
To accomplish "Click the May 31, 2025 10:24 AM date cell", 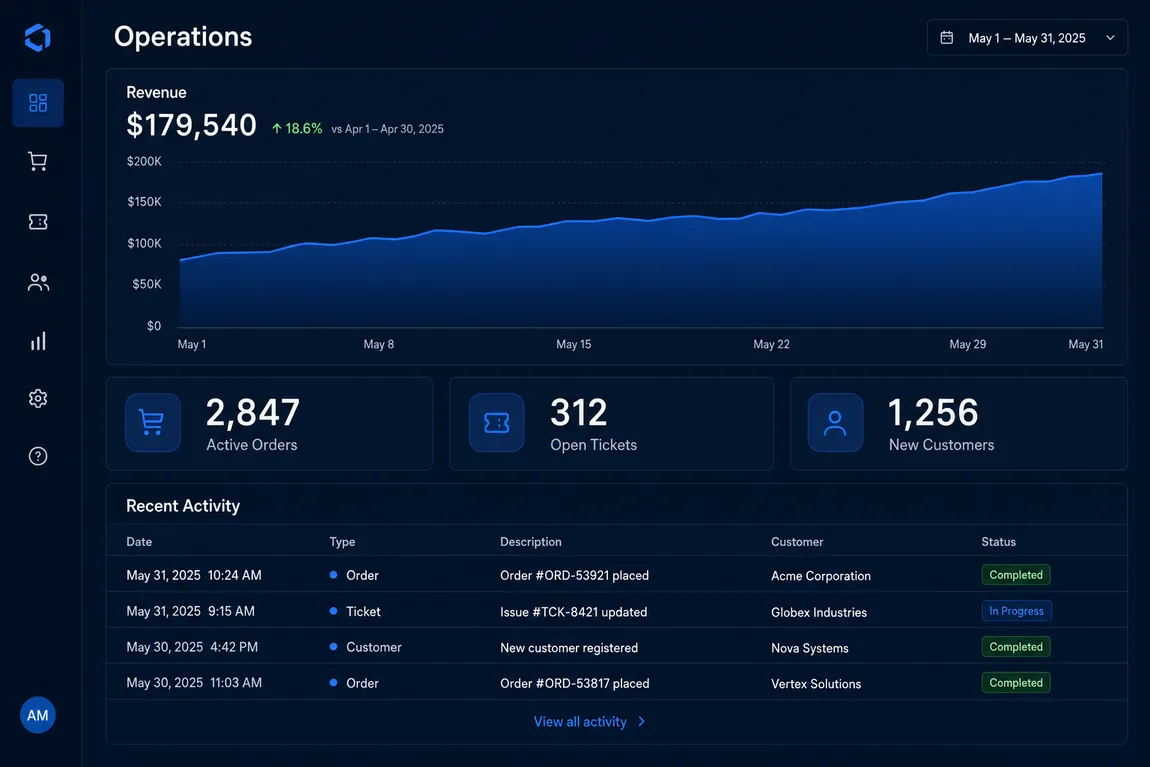I will tap(194, 575).
